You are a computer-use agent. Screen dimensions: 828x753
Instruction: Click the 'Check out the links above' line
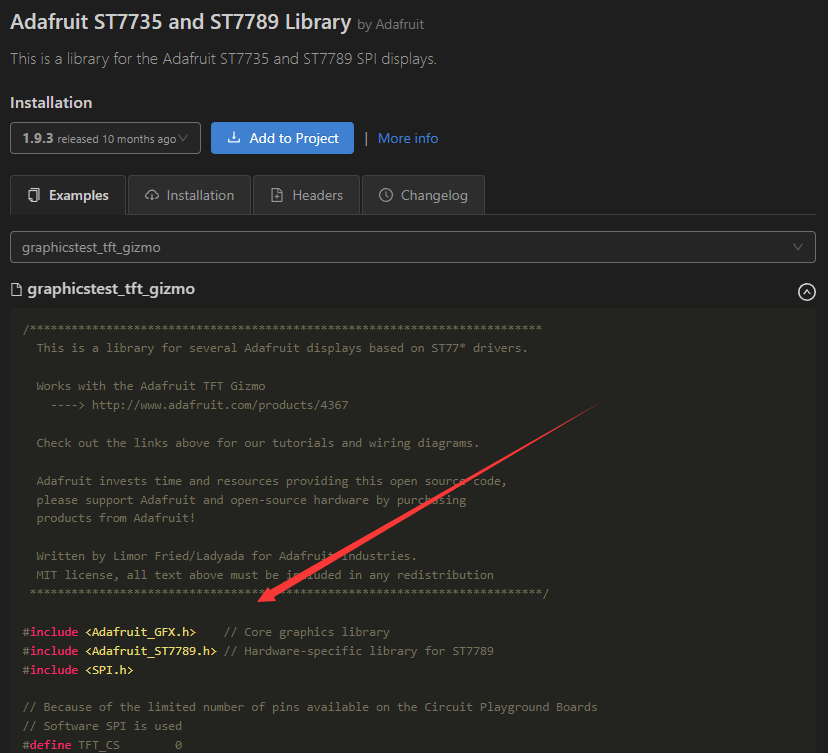coord(258,443)
